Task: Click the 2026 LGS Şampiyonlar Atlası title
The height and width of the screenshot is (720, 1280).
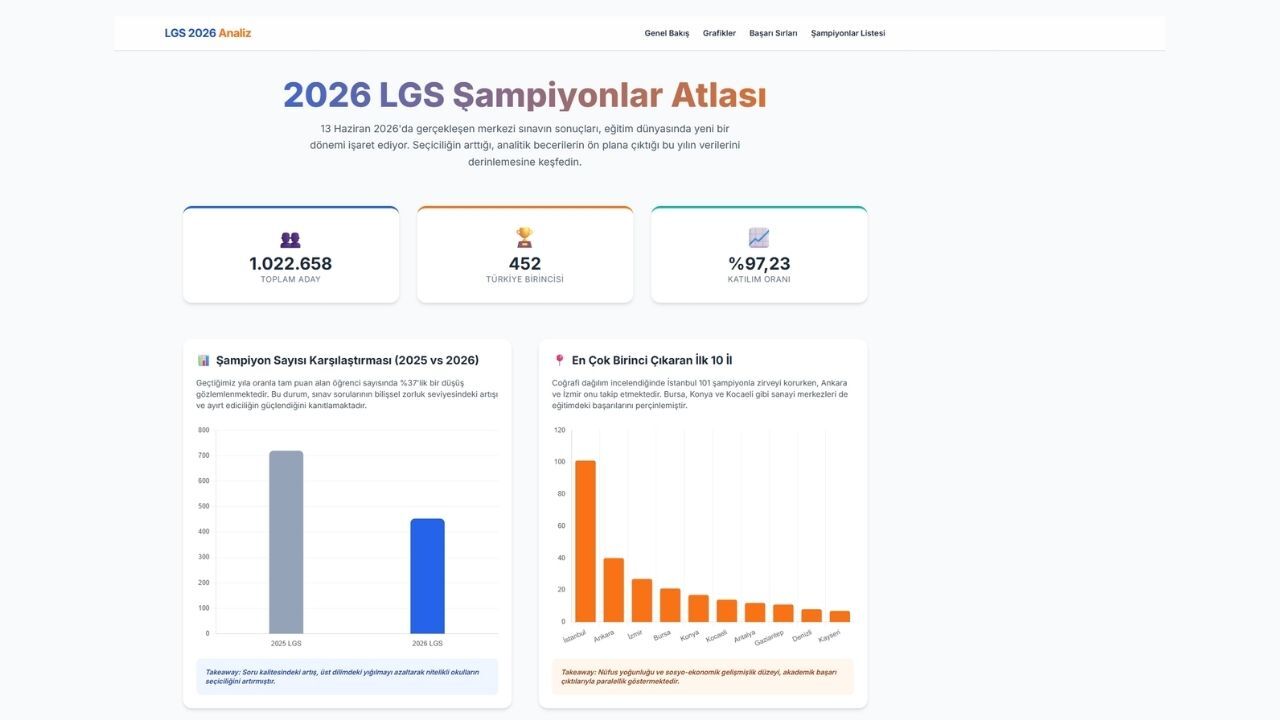Action: (525, 95)
